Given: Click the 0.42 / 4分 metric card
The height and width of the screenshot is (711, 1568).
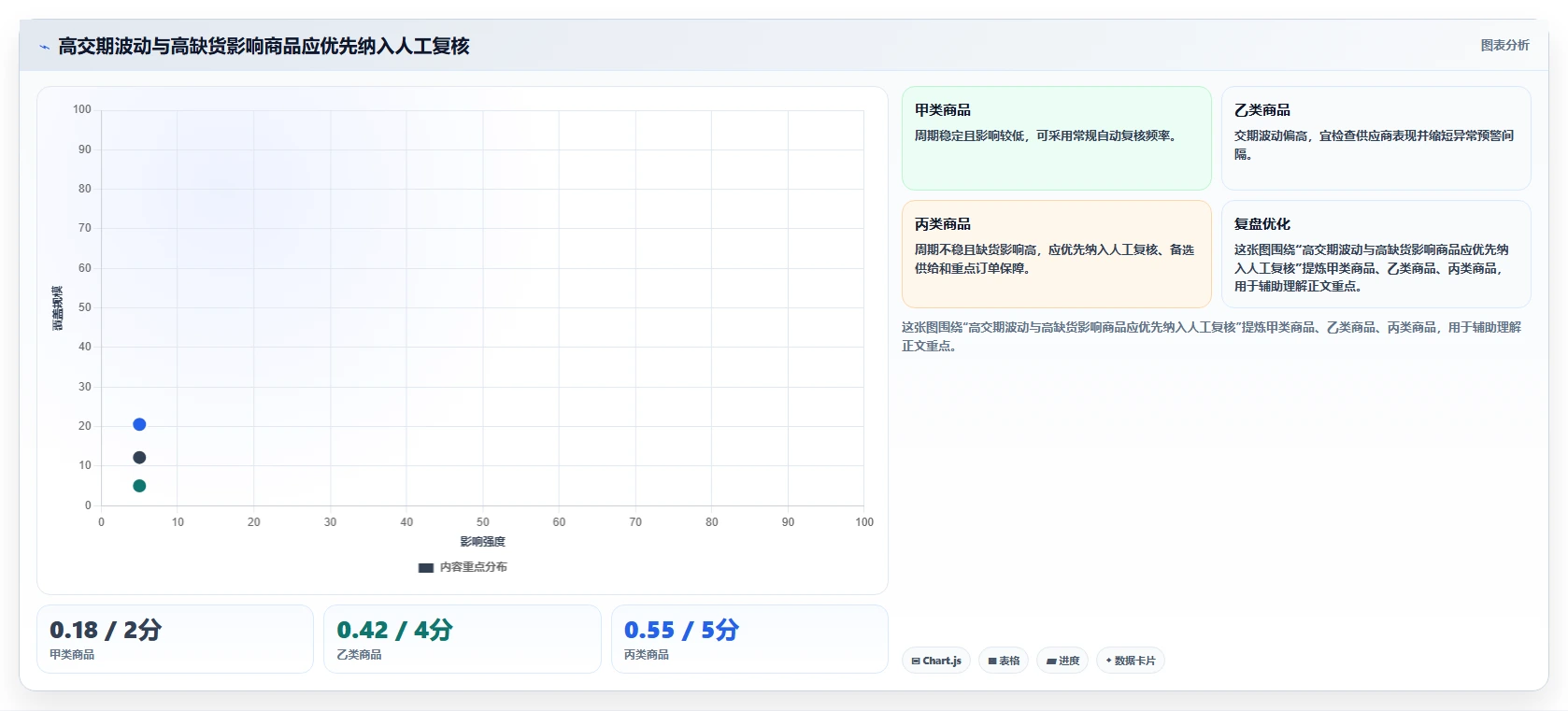Looking at the screenshot, I should 462,639.
